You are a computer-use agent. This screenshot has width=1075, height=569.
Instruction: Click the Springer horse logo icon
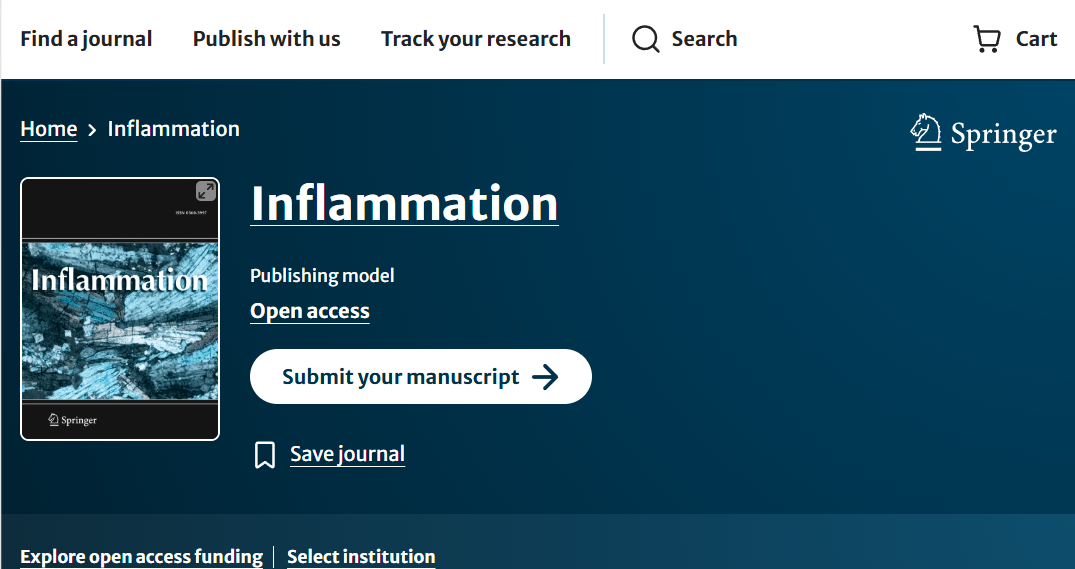pos(926,133)
